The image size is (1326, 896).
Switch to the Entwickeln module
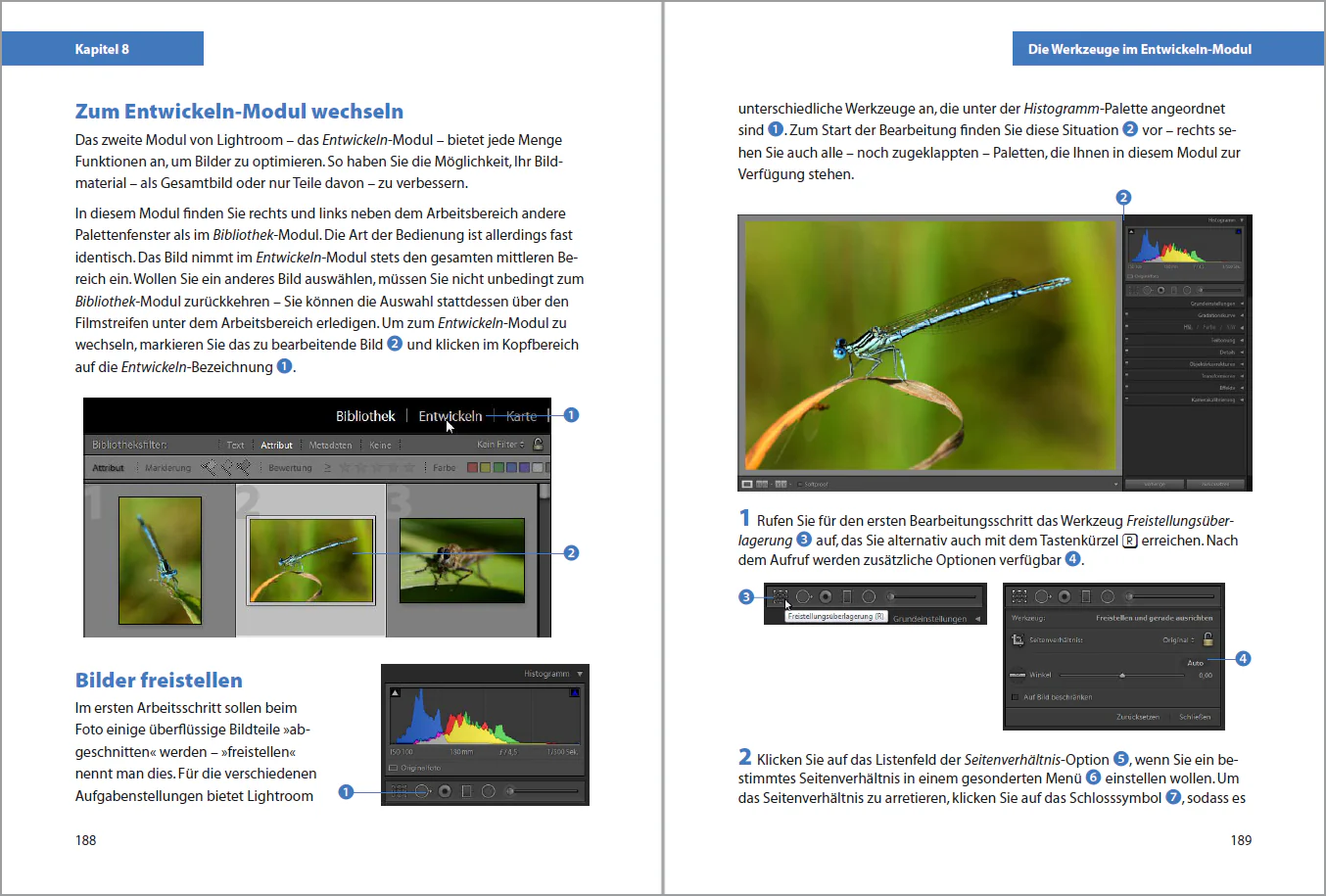pyautogui.click(x=450, y=416)
